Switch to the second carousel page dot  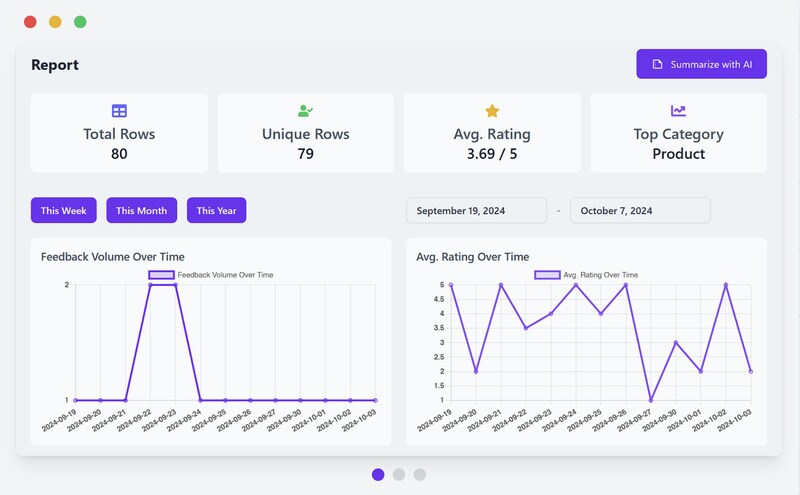399,474
